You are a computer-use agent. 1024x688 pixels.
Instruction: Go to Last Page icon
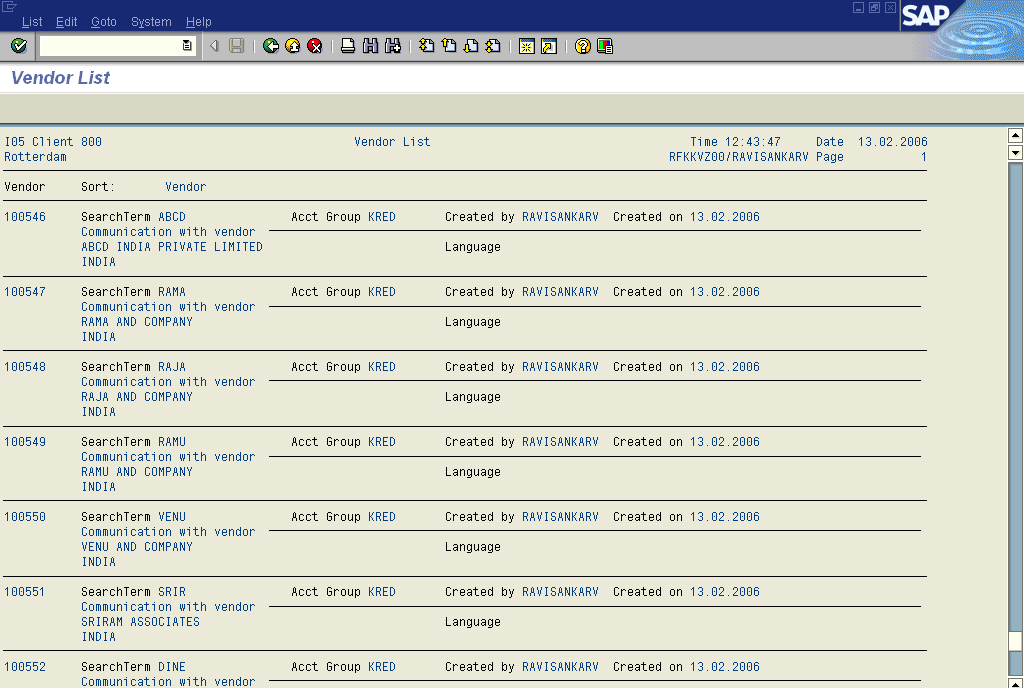point(493,46)
